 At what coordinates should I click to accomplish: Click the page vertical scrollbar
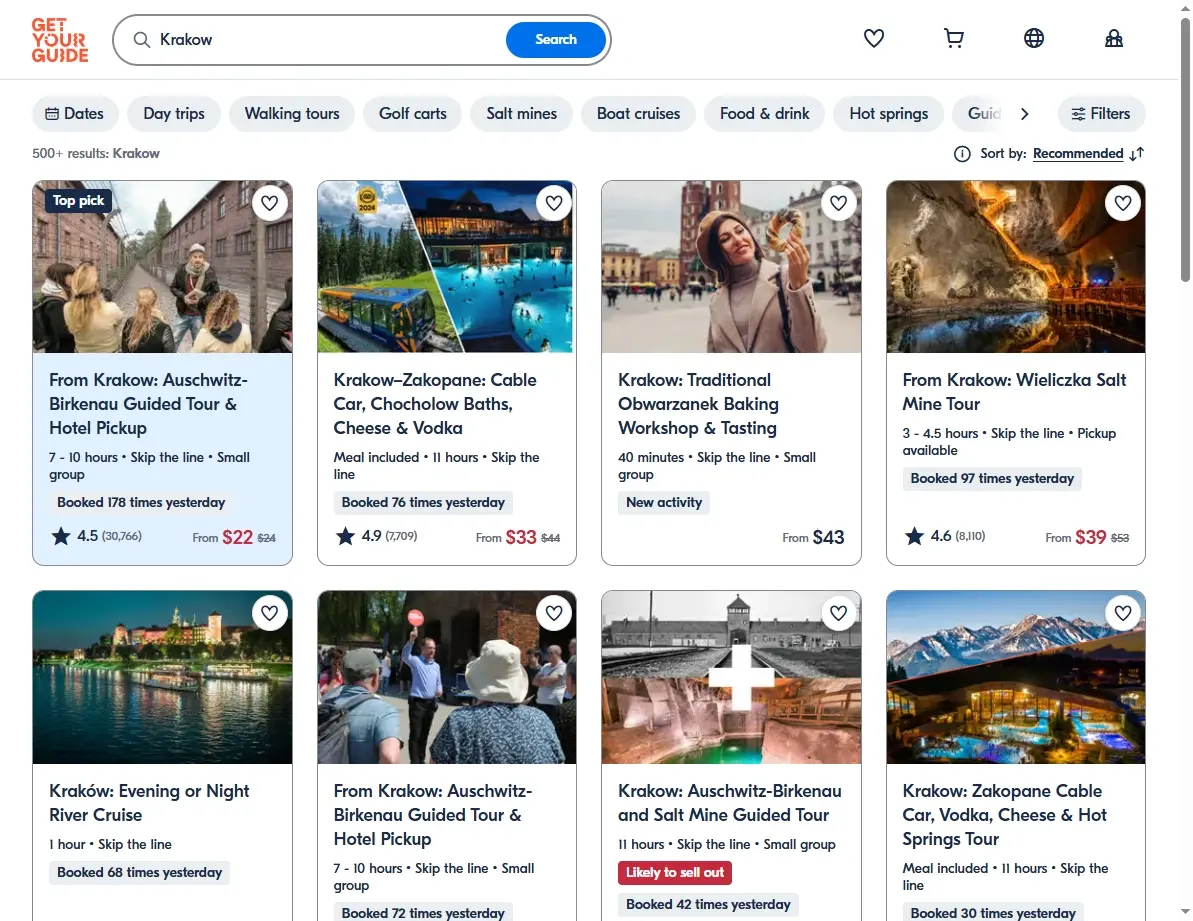pyautogui.click(x=1185, y=152)
